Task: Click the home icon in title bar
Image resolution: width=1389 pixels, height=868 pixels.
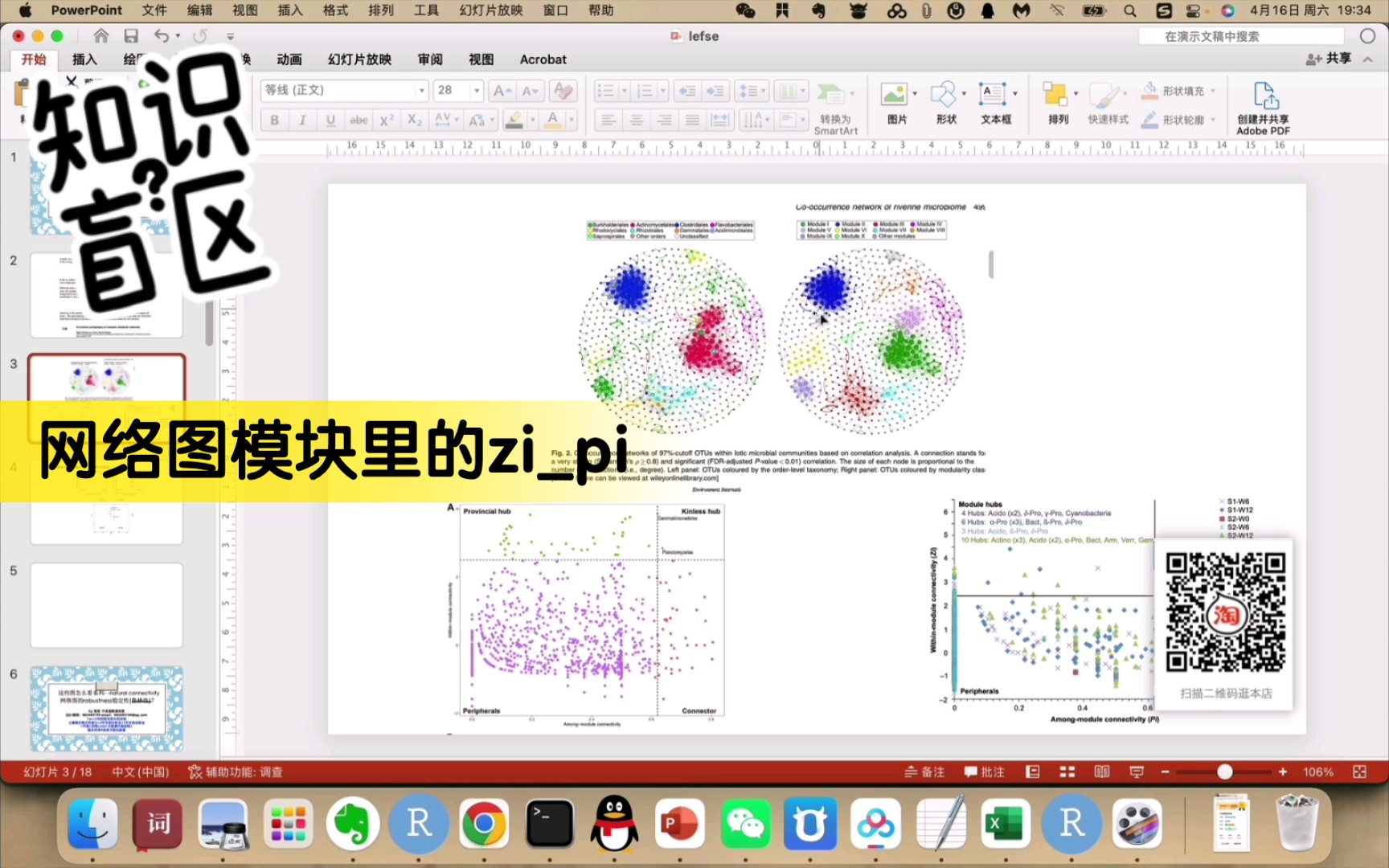Action: tap(101, 36)
